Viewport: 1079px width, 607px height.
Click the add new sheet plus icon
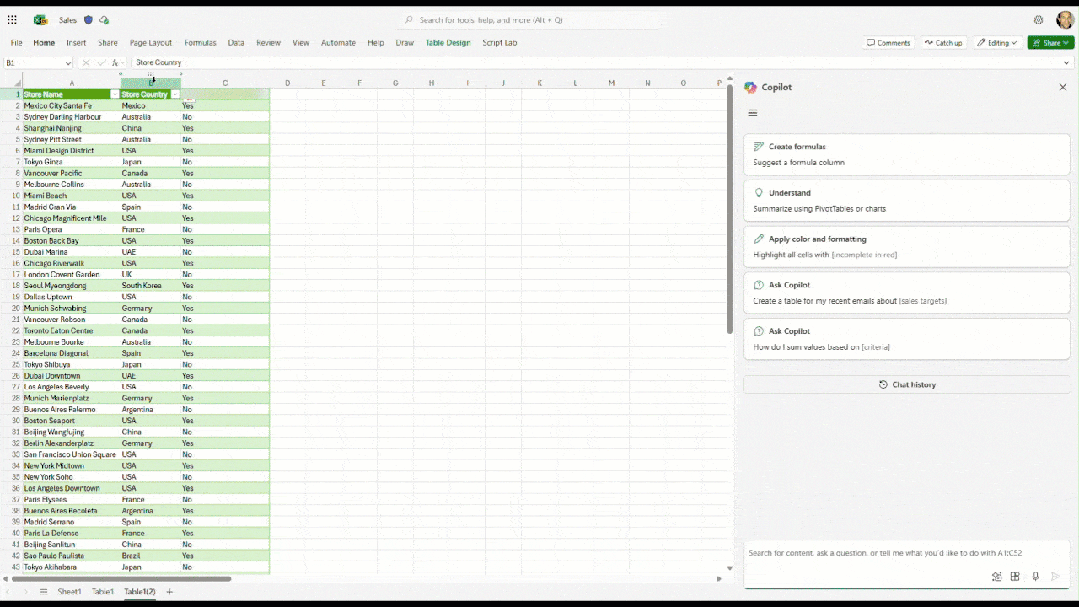point(169,592)
